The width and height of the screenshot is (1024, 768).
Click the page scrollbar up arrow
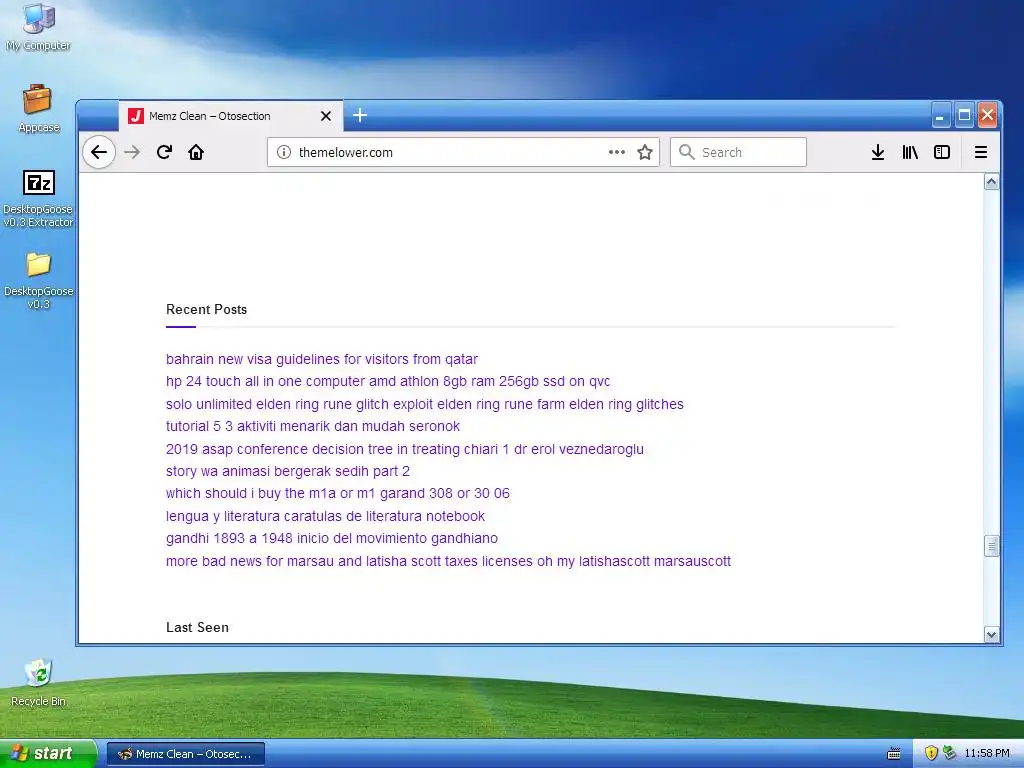(x=991, y=182)
